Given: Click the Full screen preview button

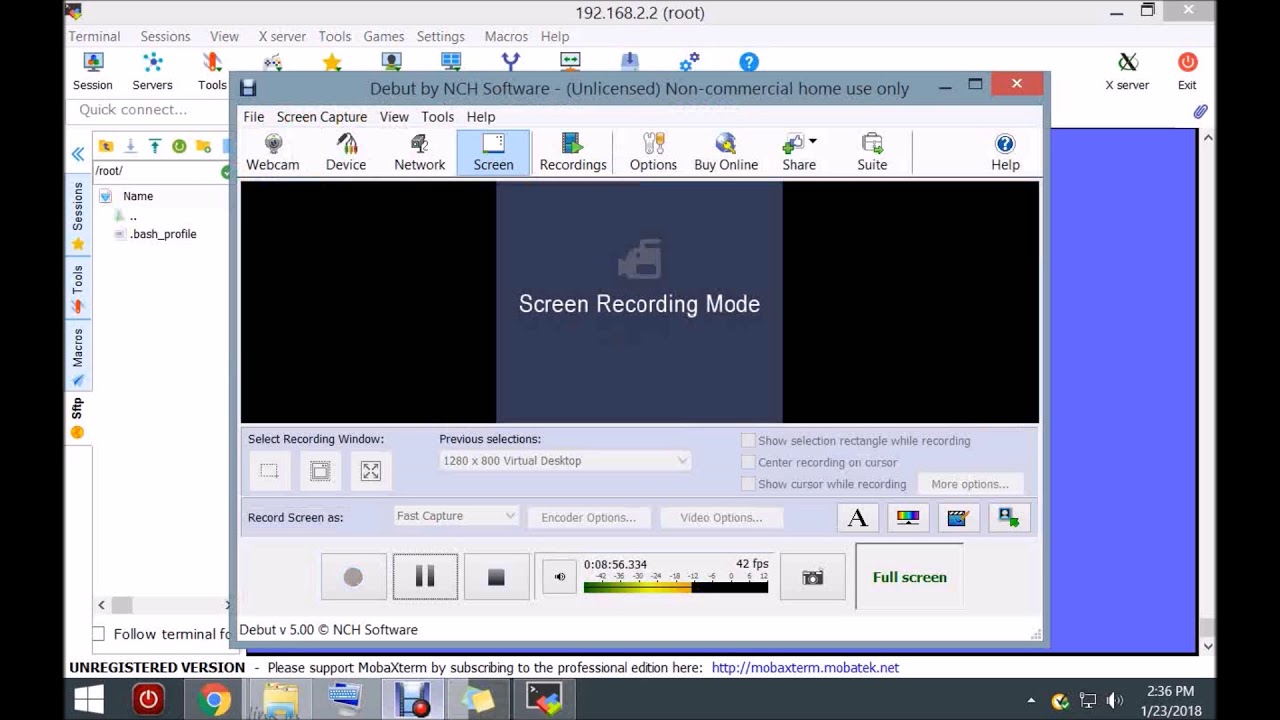Looking at the screenshot, I should (909, 577).
